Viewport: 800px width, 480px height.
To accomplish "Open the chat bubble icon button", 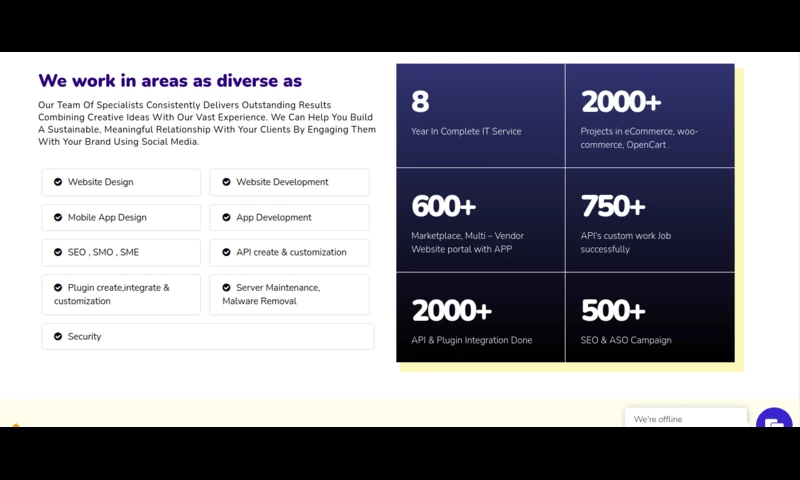I will tap(773, 421).
